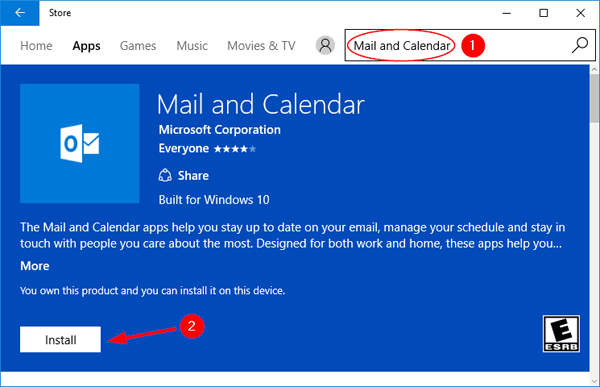Viewport: 600px width, 387px height.
Task: Switch to the Games tab
Action: 138,46
